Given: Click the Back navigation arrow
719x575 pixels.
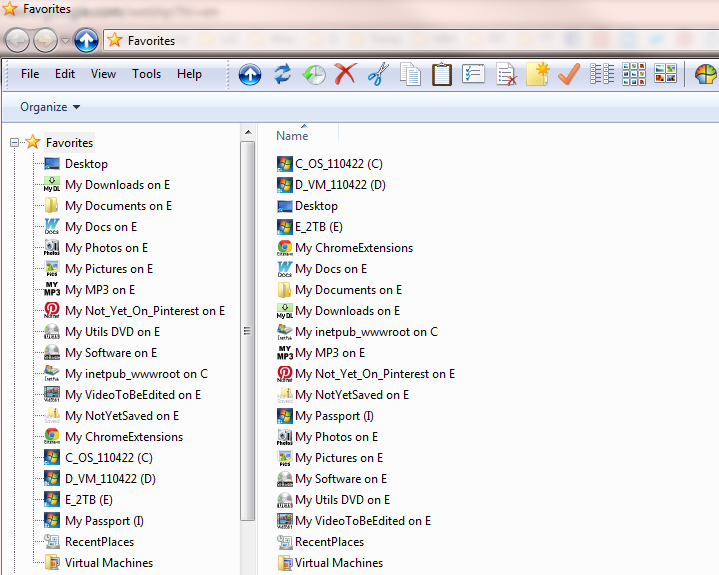Looking at the screenshot, I should pos(17,41).
